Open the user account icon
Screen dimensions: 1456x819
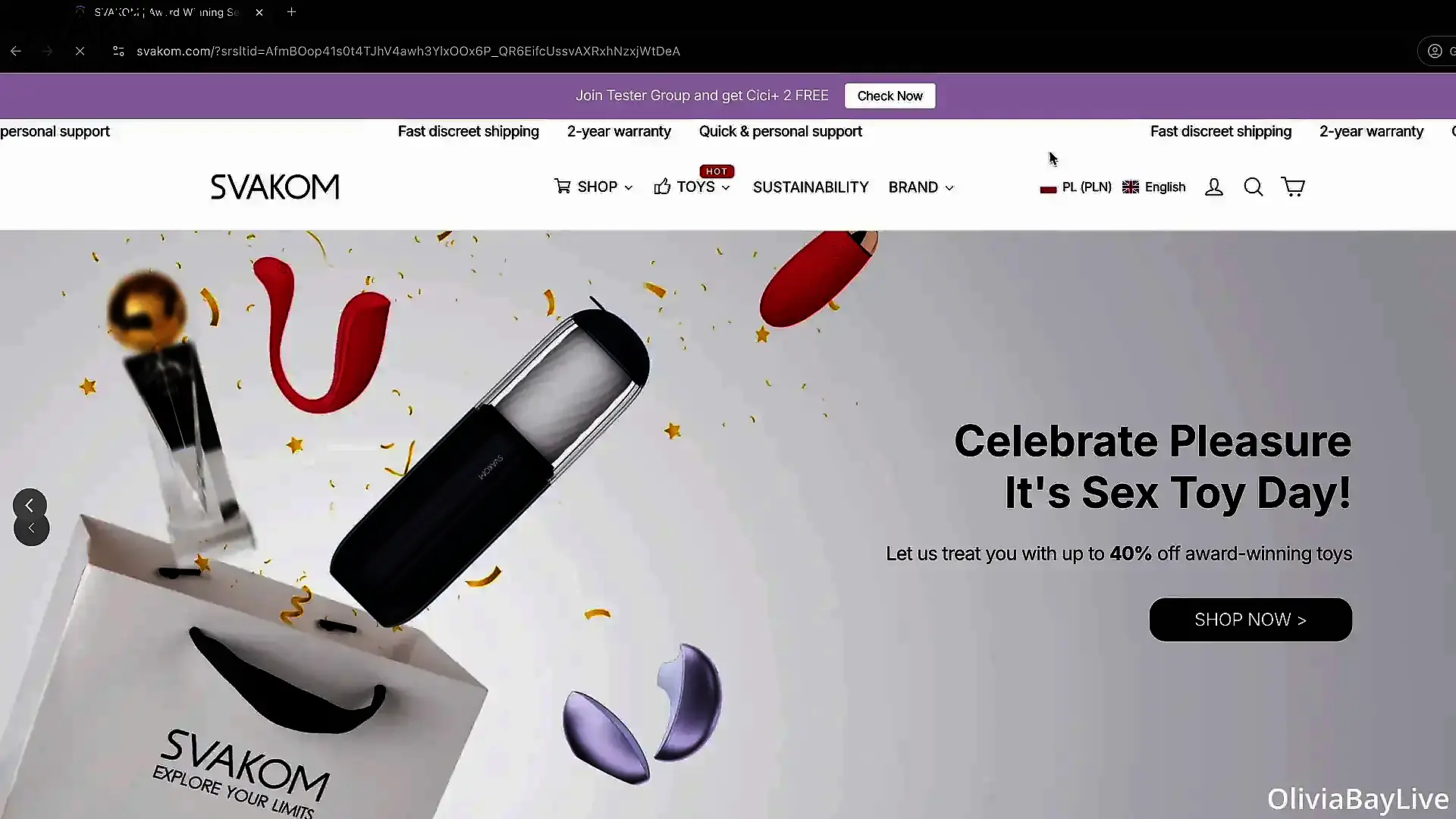click(1214, 187)
